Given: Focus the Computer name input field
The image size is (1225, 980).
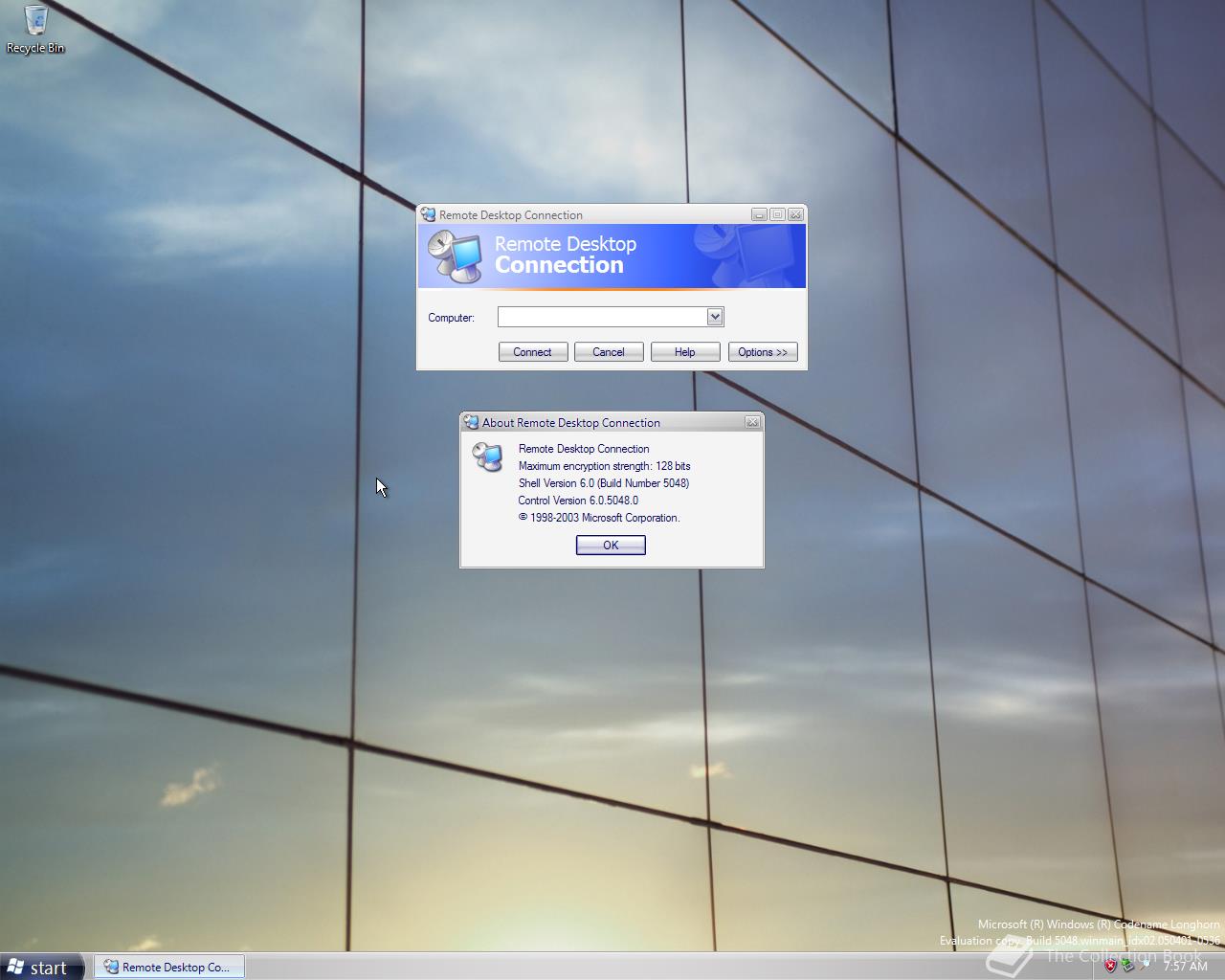Looking at the screenshot, I should [x=602, y=317].
